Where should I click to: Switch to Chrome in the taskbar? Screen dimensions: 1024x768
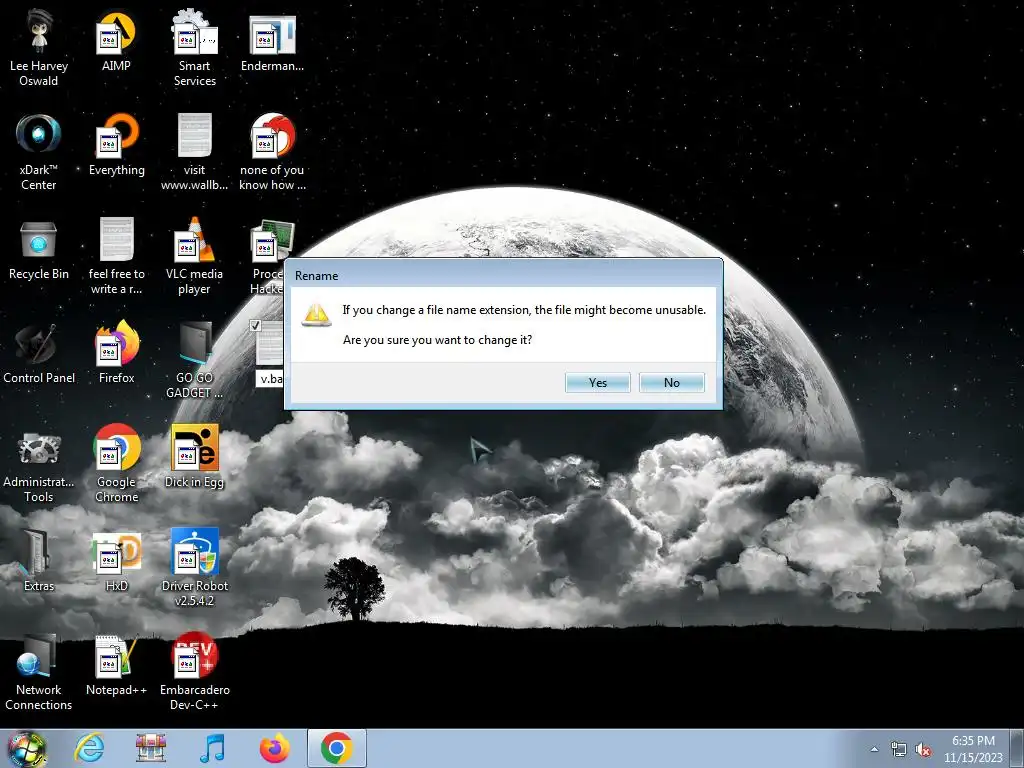pos(337,748)
